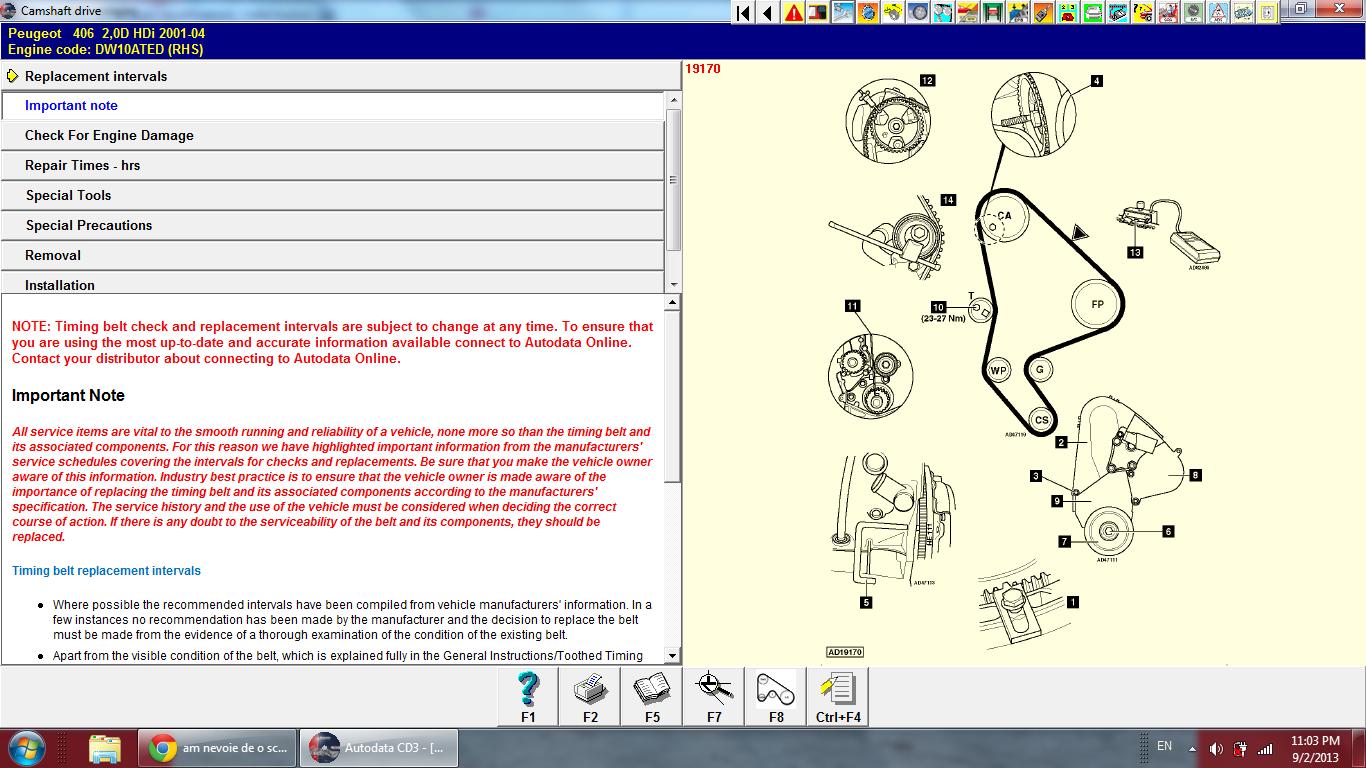Click the CS crankshaft sprocket in diagram
This screenshot has height=768, width=1366.
tap(1041, 420)
